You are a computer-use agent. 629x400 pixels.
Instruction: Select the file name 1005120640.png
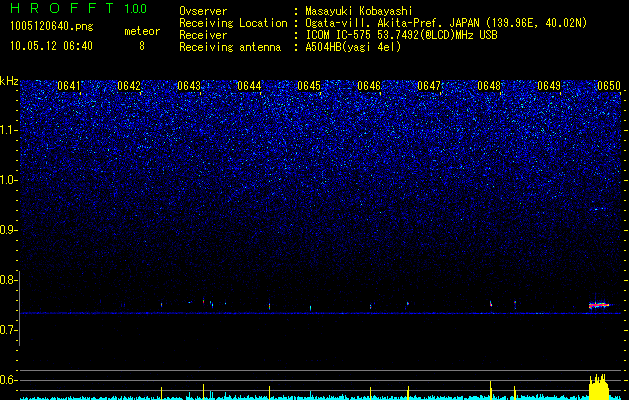click(52, 26)
